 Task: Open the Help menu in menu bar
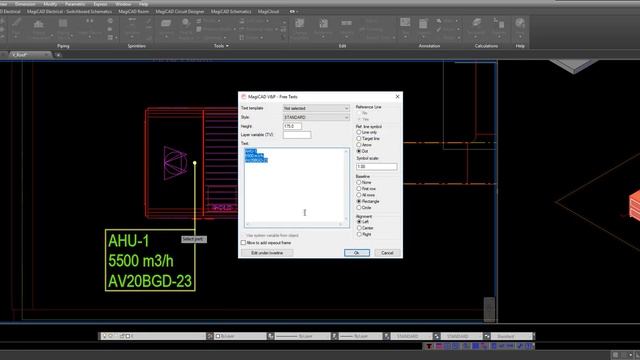143,3
